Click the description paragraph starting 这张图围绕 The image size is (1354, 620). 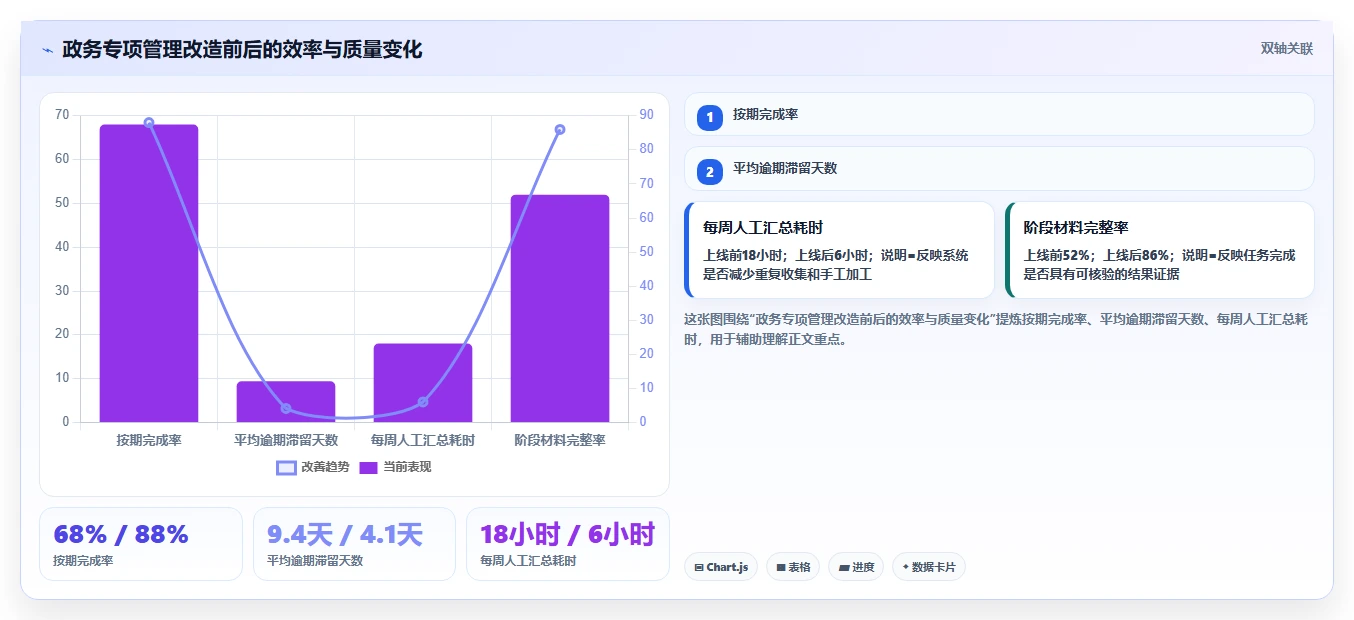pos(996,329)
